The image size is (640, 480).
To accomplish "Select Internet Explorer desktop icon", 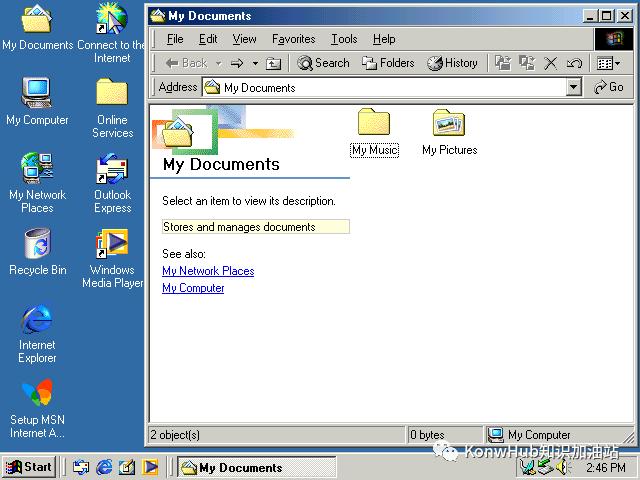I will [37, 320].
